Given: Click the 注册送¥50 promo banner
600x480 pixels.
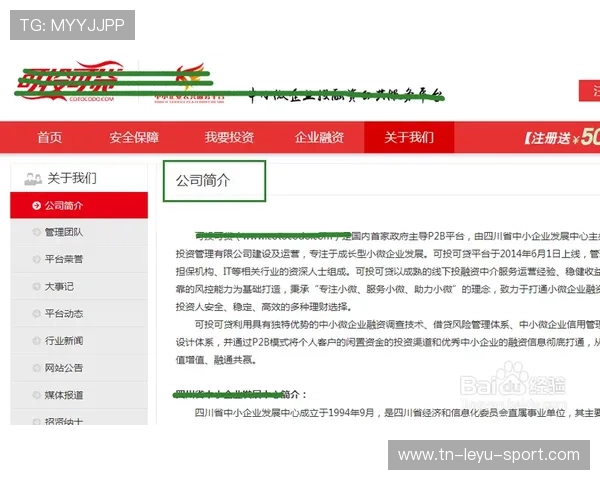Looking at the screenshot, I should (x=562, y=137).
